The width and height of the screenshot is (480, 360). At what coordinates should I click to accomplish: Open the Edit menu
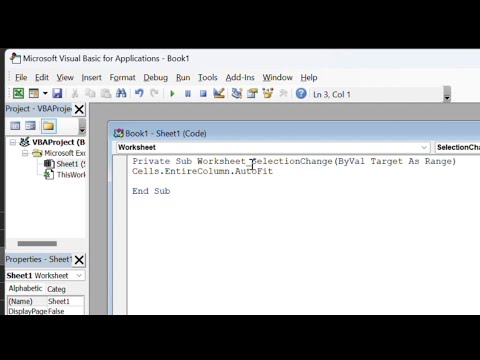(42, 77)
